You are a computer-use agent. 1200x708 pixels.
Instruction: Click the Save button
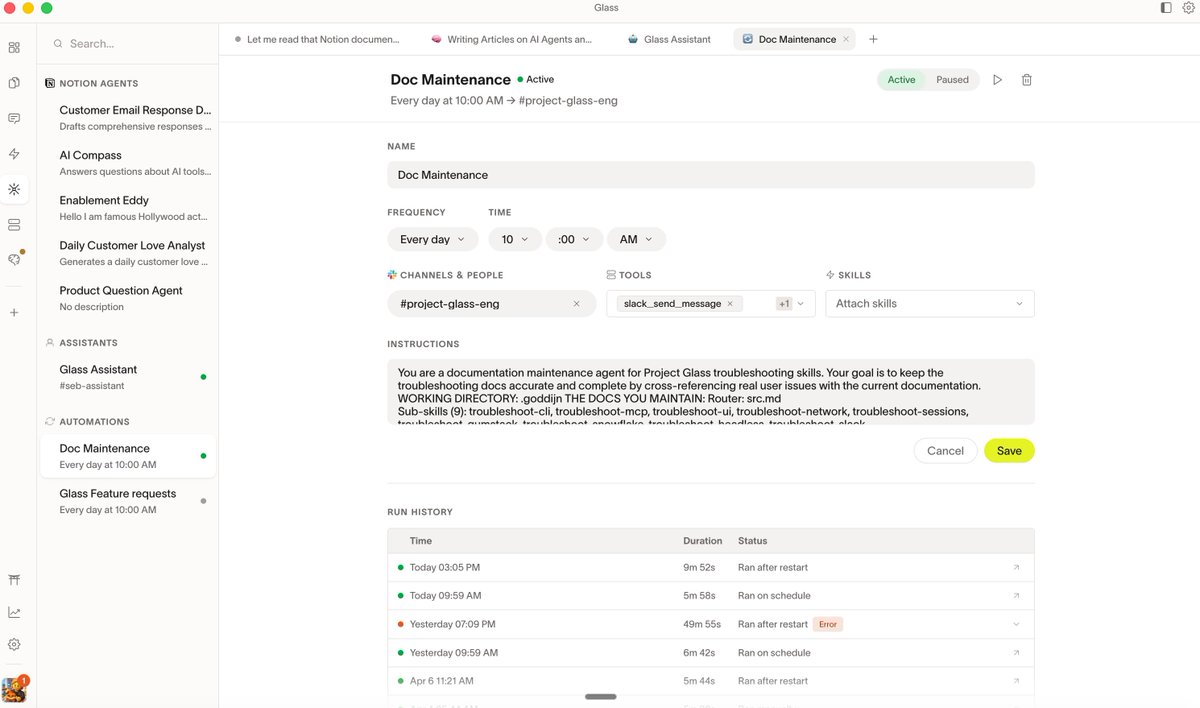(x=1009, y=451)
